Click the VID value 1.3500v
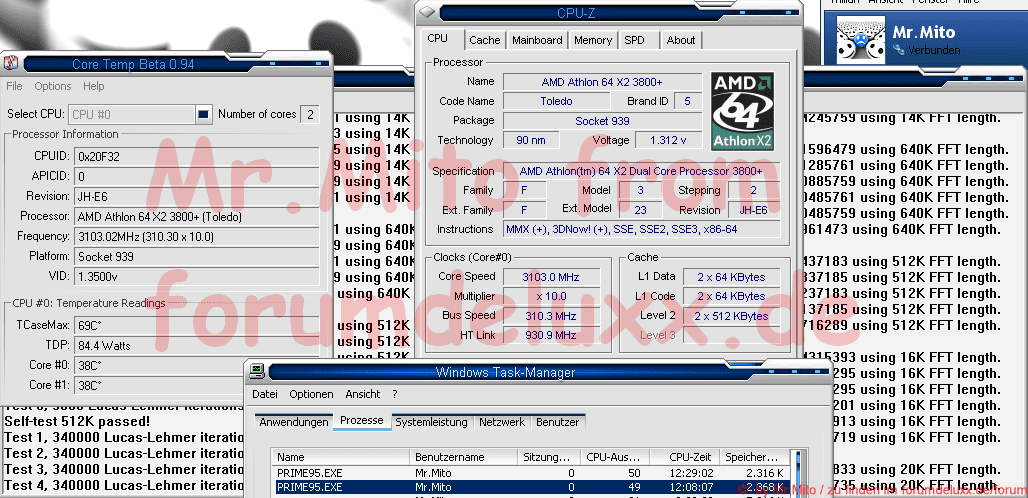Image resolution: width=1028 pixels, height=498 pixels. tap(197, 276)
